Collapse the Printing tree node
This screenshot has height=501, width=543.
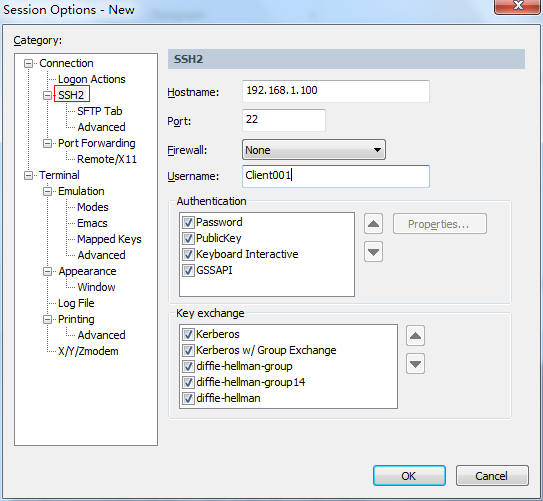coord(47,319)
